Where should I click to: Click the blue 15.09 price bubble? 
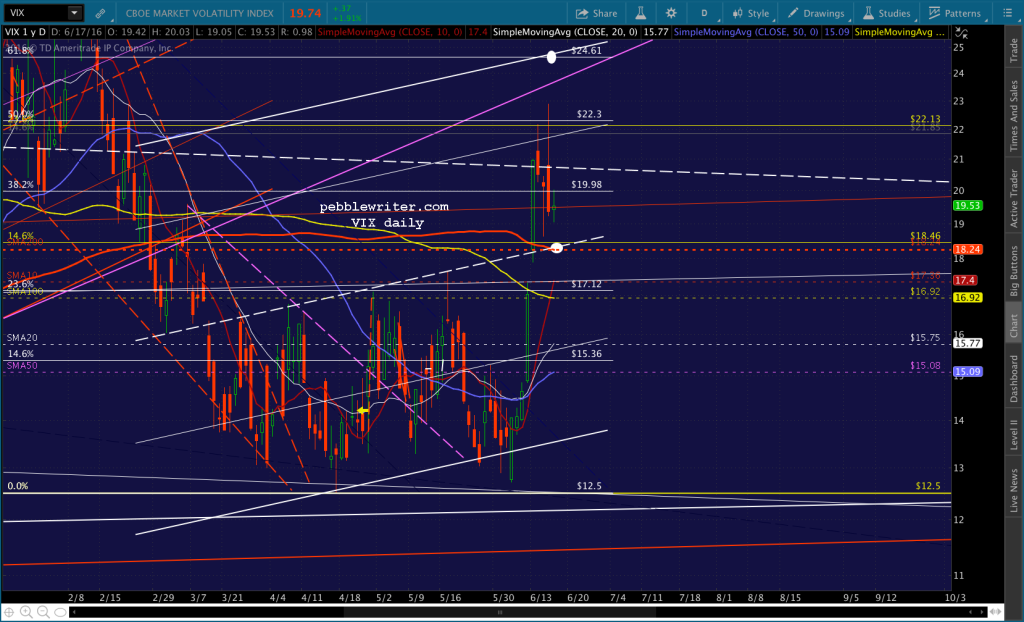967,372
